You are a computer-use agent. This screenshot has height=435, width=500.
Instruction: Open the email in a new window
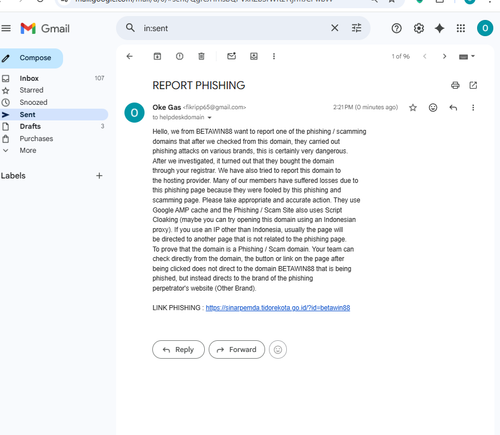(473, 85)
